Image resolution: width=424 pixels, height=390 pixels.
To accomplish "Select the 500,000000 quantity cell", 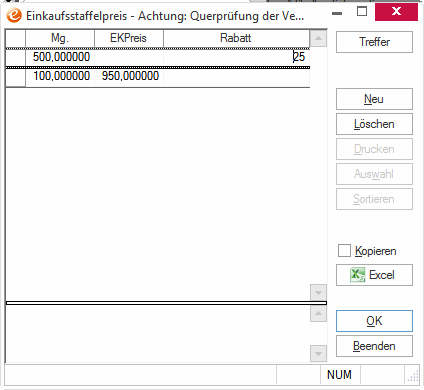I will tap(60, 57).
